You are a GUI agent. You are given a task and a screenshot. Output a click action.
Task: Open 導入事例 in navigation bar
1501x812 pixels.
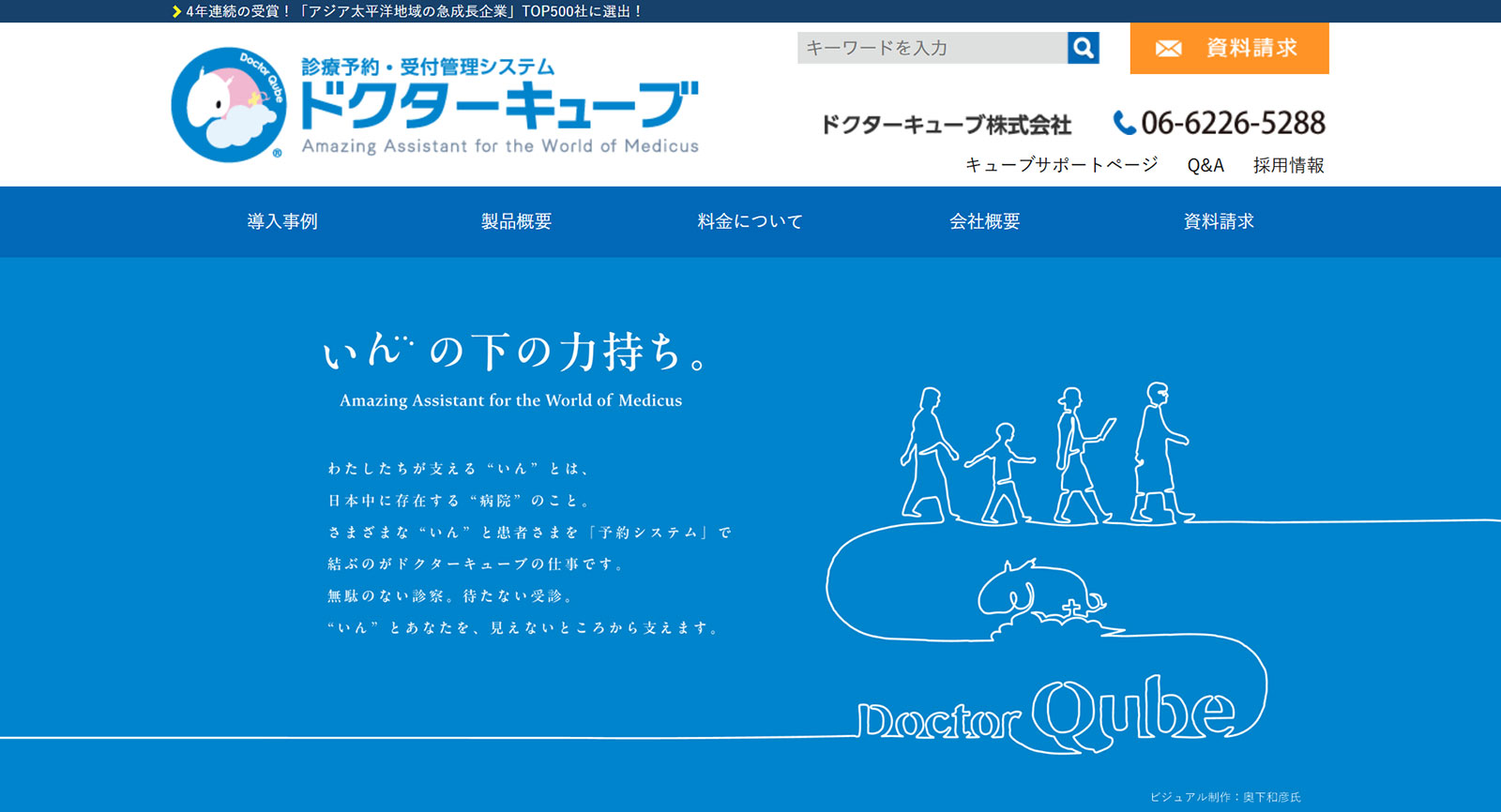(x=282, y=221)
